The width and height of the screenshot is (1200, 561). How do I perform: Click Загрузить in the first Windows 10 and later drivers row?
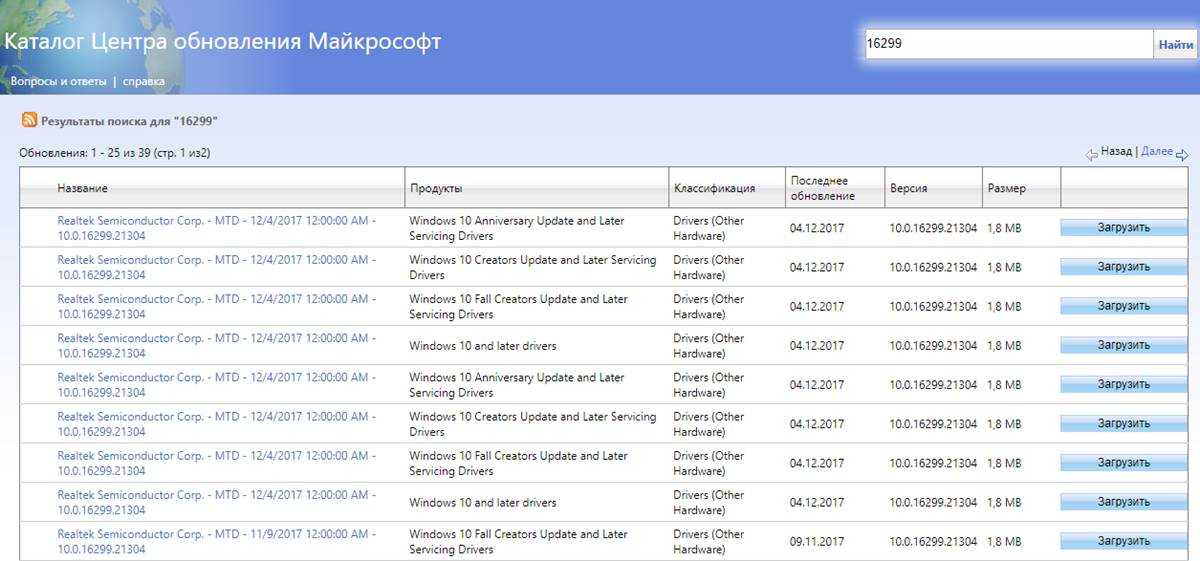[x=1123, y=345]
